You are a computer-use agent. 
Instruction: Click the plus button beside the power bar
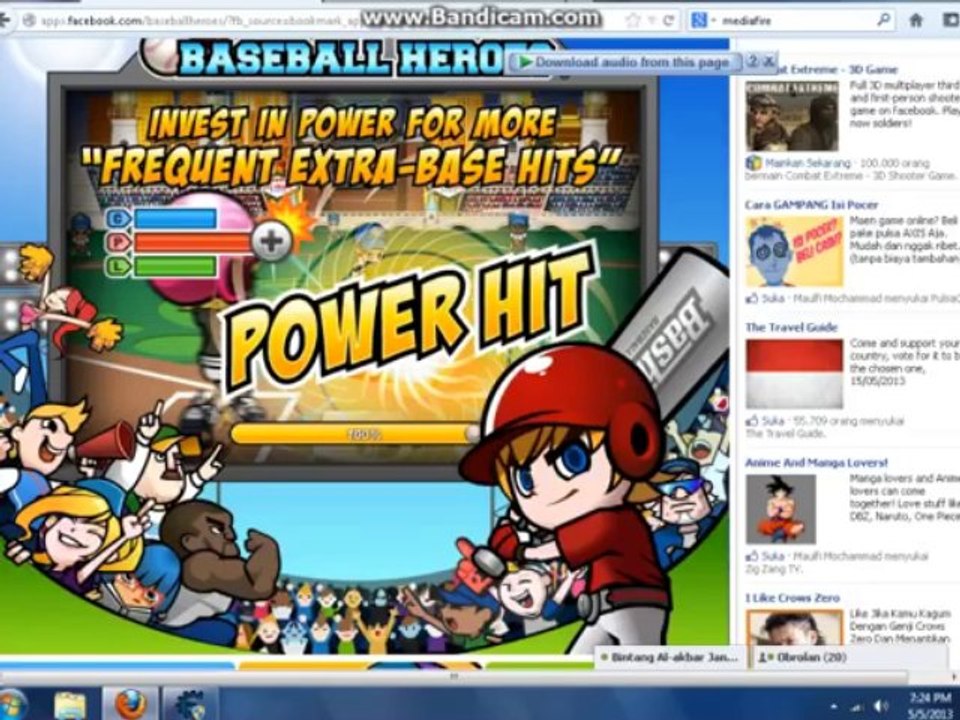pos(272,241)
